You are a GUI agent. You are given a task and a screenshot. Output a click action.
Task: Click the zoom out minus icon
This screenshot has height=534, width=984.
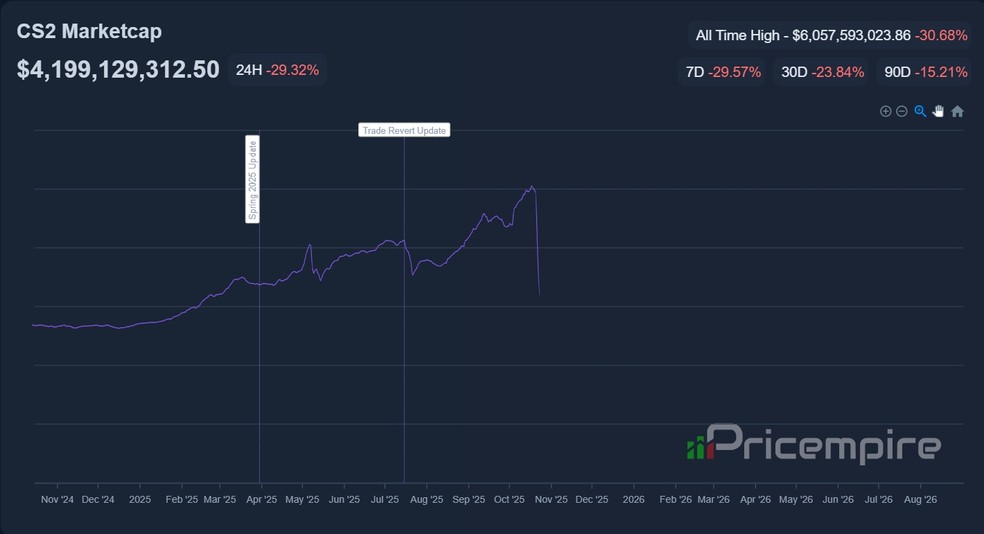click(901, 111)
